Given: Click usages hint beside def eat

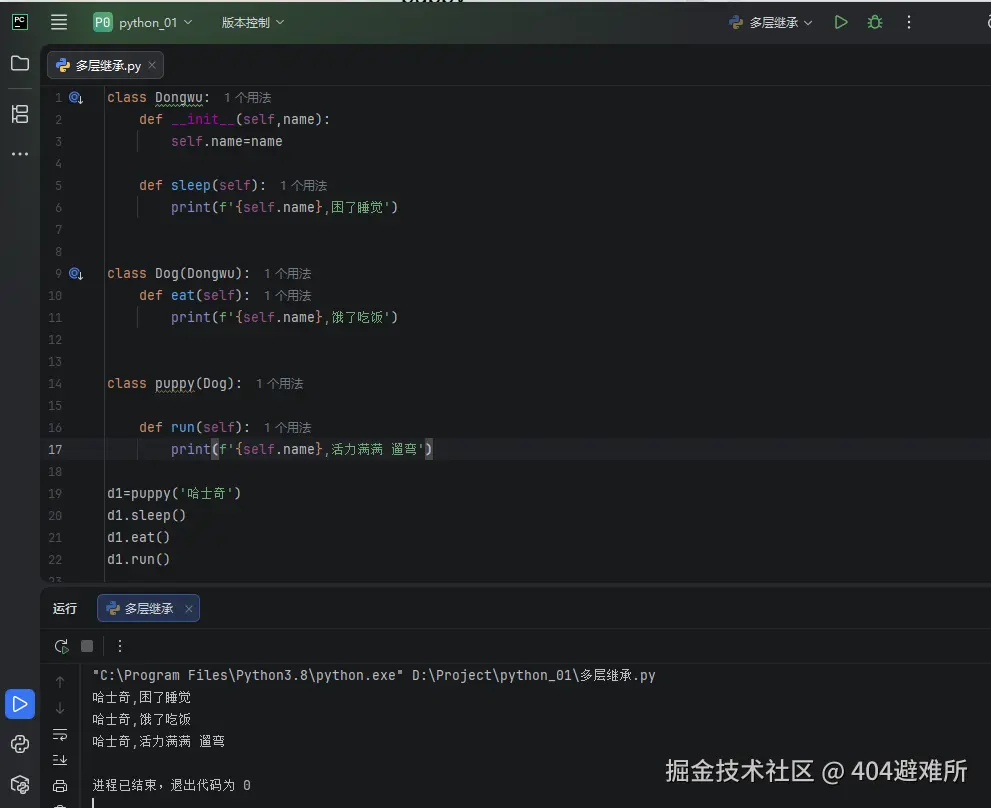Looking at the screenshot, I should (288, 295).
